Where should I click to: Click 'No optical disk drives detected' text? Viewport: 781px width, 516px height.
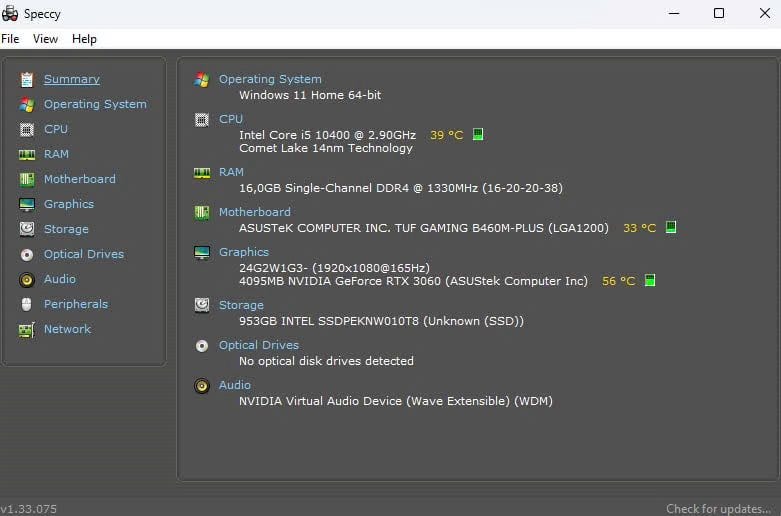(326, 361)
